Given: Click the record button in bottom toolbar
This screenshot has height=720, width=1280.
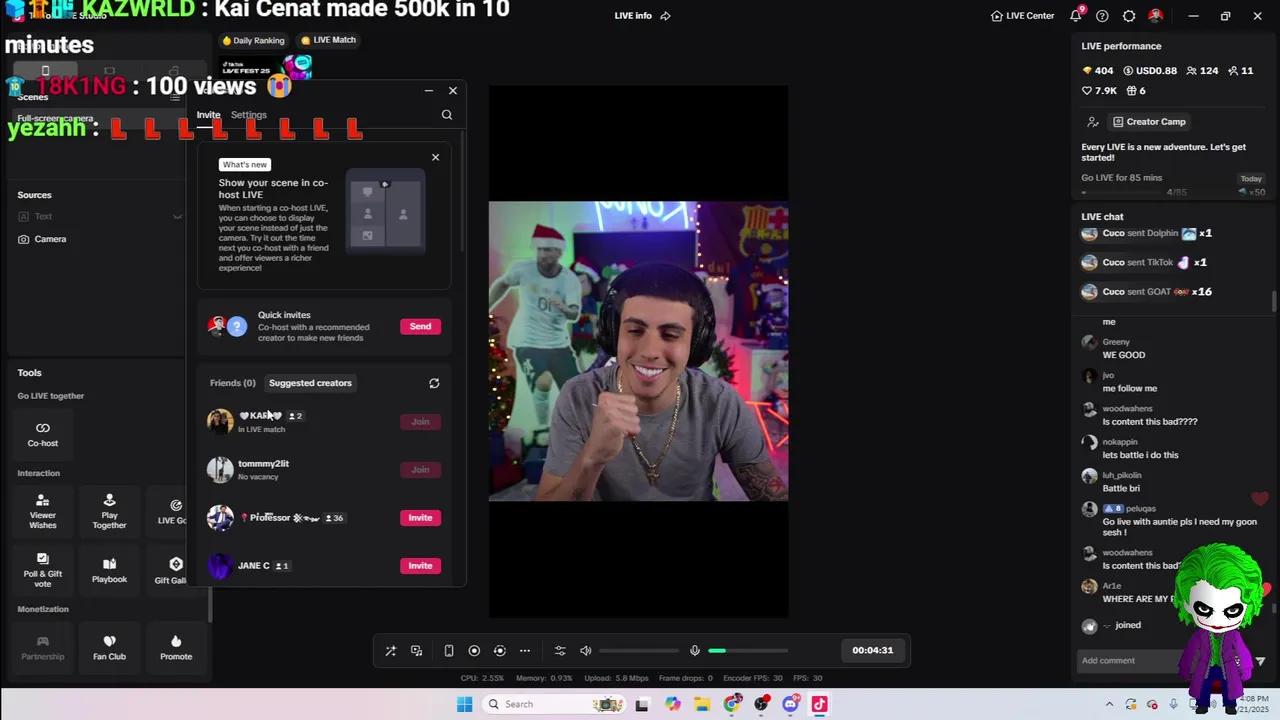Looking at the screenshot, I should (x=474, y=650).
